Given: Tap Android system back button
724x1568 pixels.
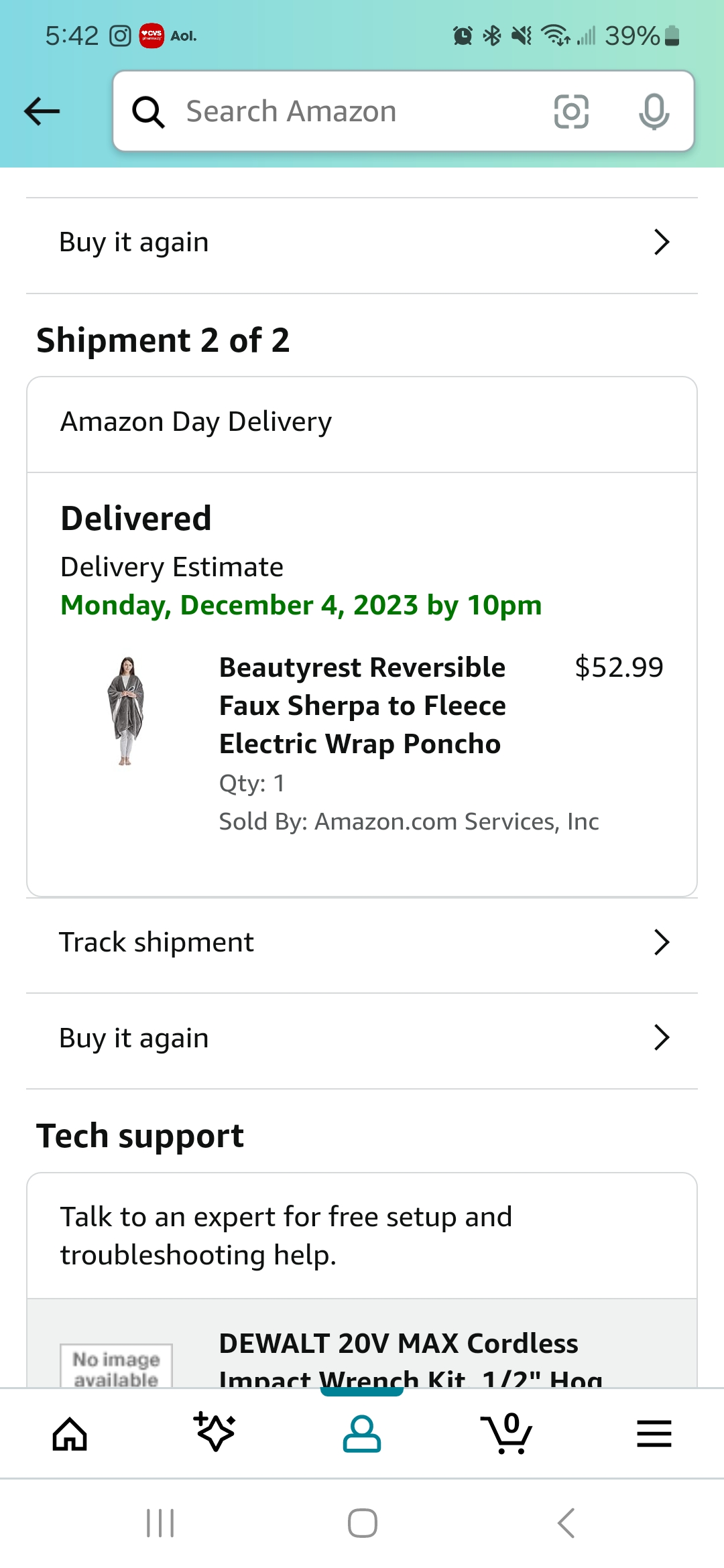Looking at the screenshot, I should 566,1523.
